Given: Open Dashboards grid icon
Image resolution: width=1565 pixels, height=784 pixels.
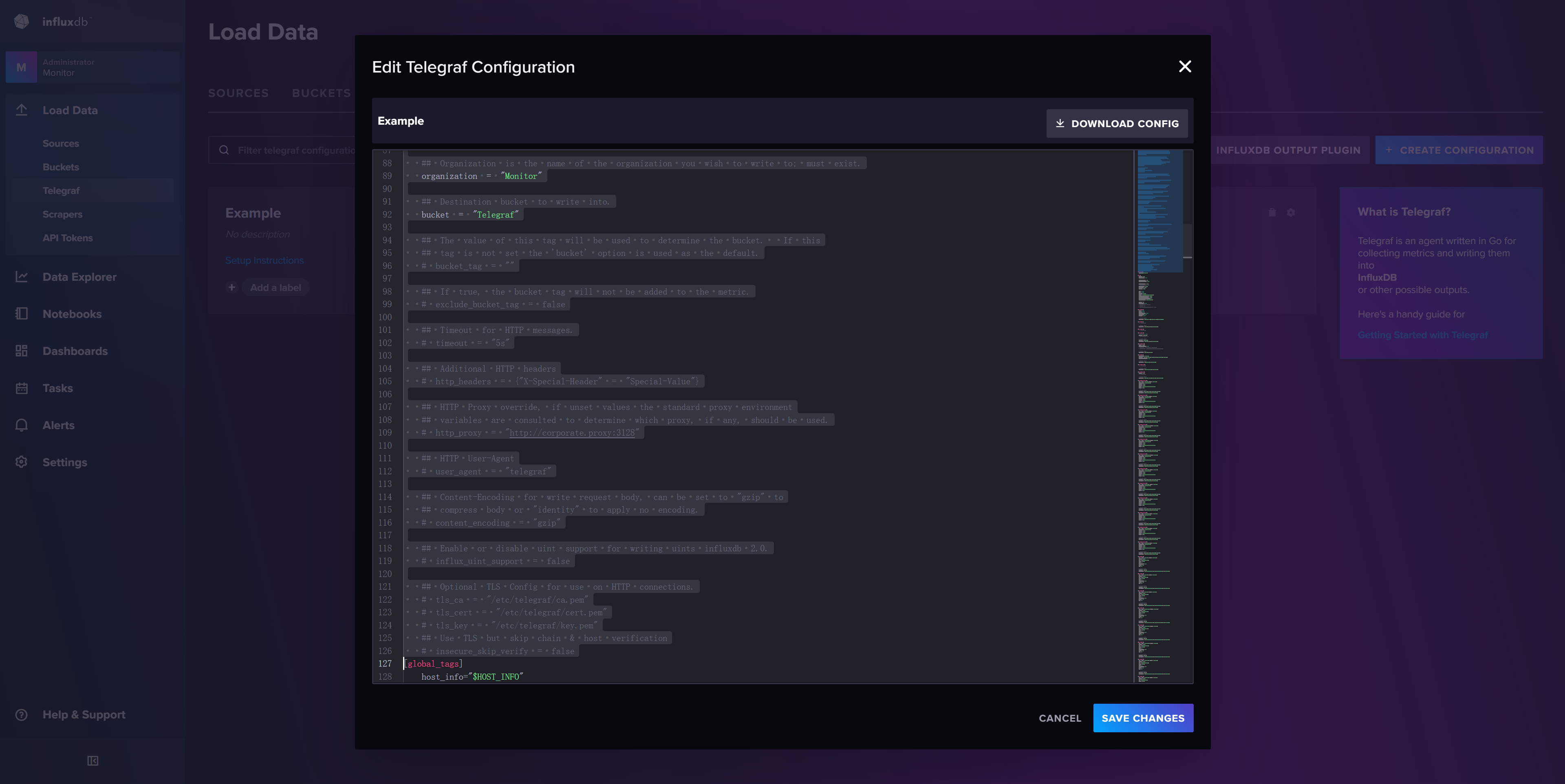Looking at the screenshot, I should click(22, 351).
